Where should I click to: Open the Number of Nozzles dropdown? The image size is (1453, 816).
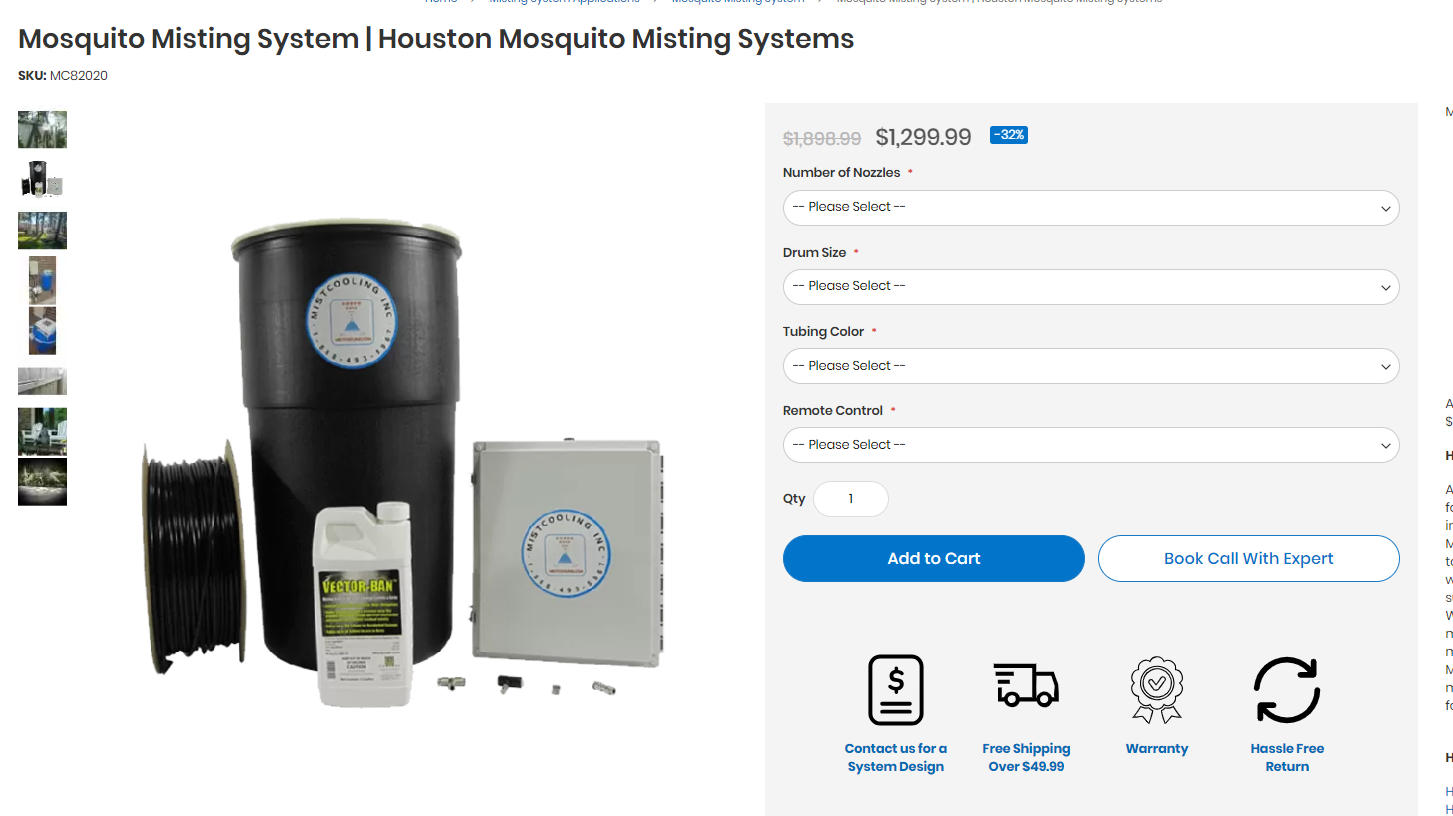click(1091, 207)
